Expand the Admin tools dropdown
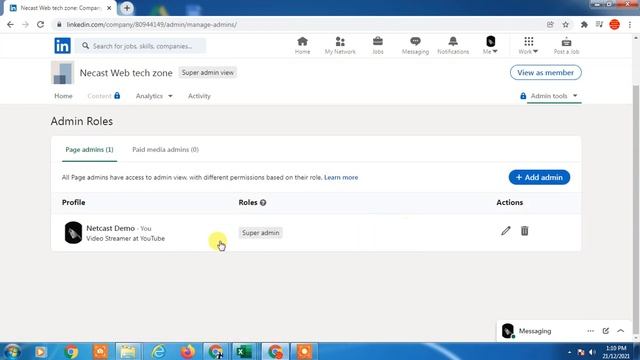This screenshot has width=640, height=360. pos(554,96)
